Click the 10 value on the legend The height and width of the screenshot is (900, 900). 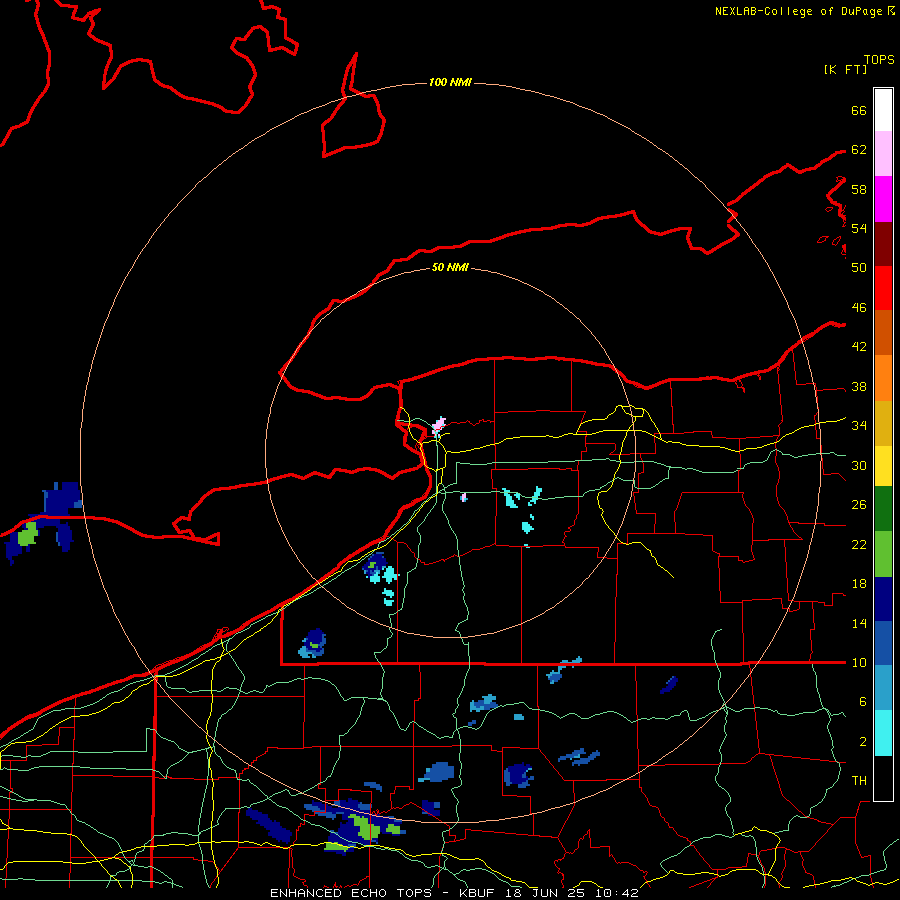pyautogui.click(x=859, y=663)
